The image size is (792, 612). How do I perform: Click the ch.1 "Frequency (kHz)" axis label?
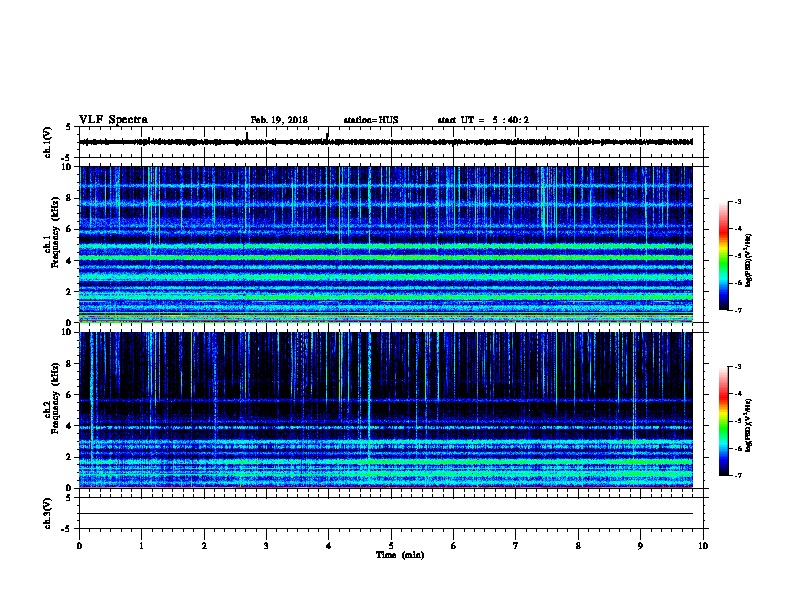pos(55,232)
